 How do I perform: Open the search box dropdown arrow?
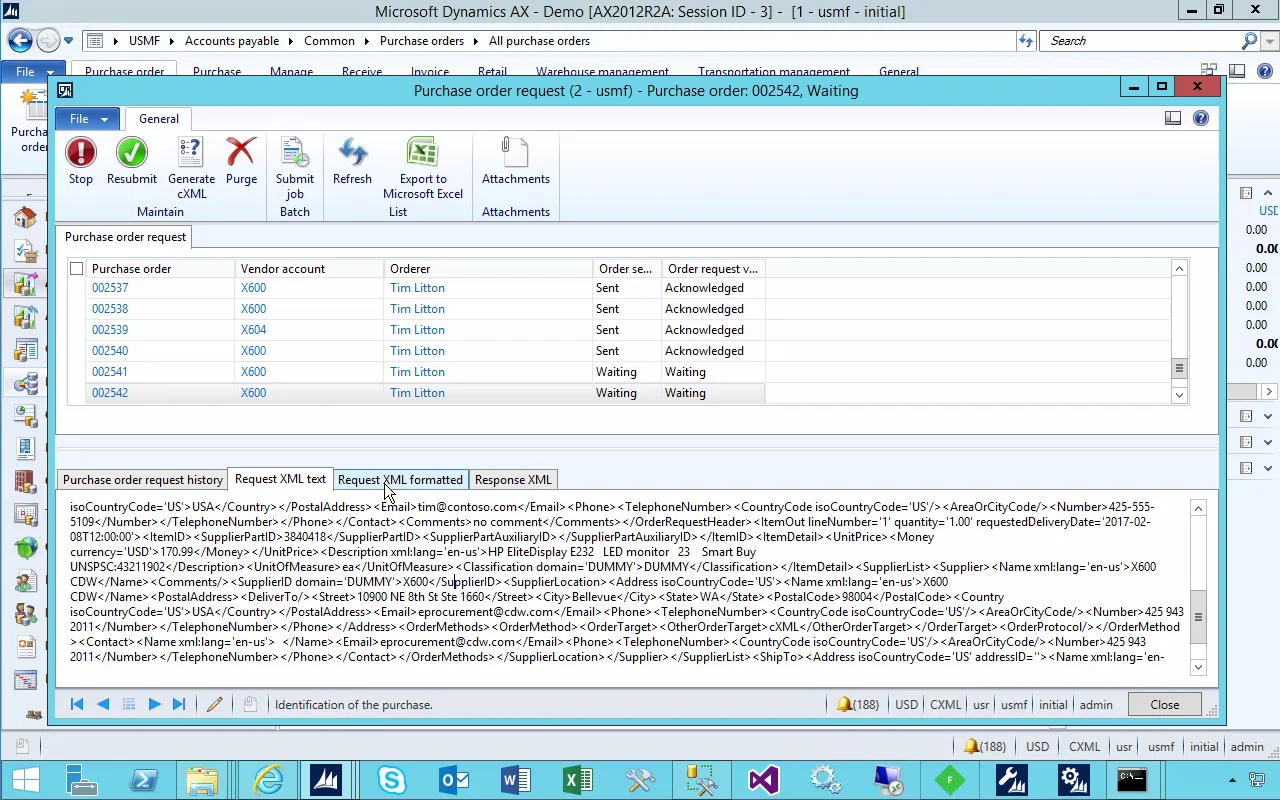point(1271,41)
